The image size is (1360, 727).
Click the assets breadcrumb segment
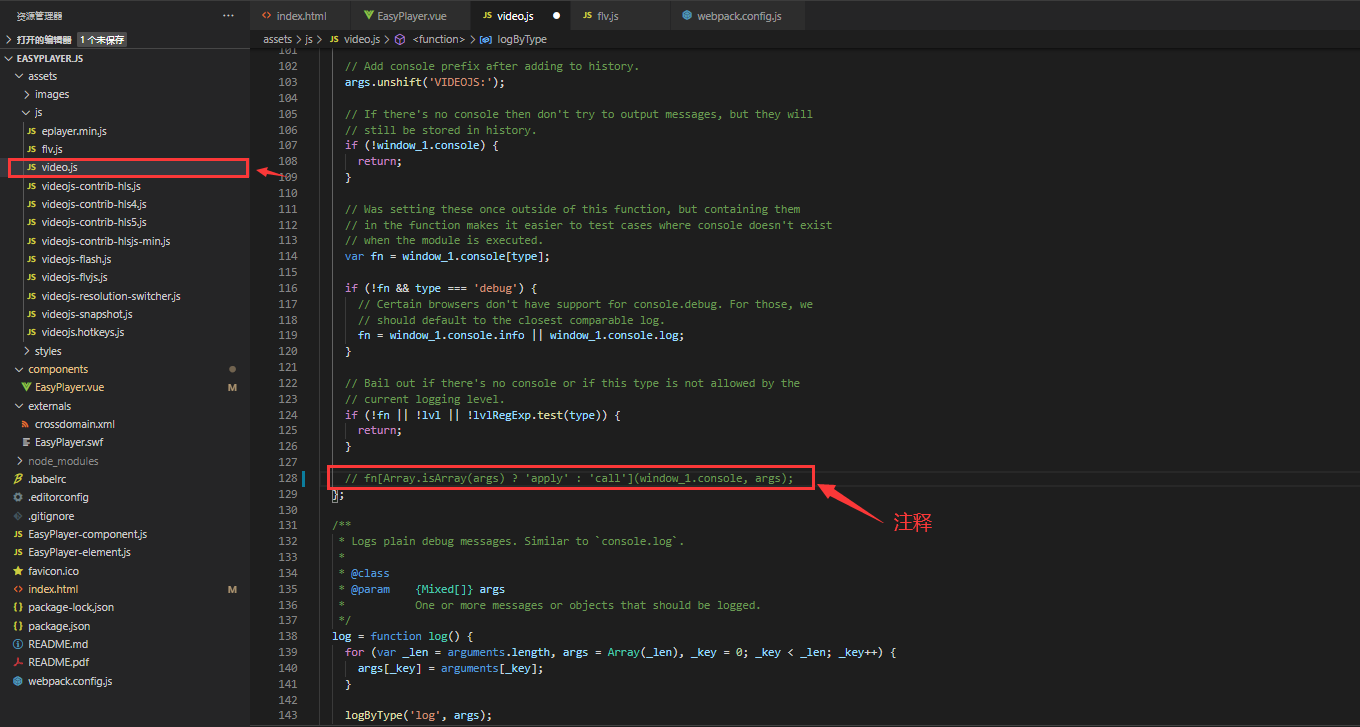[x=277, y=39]
